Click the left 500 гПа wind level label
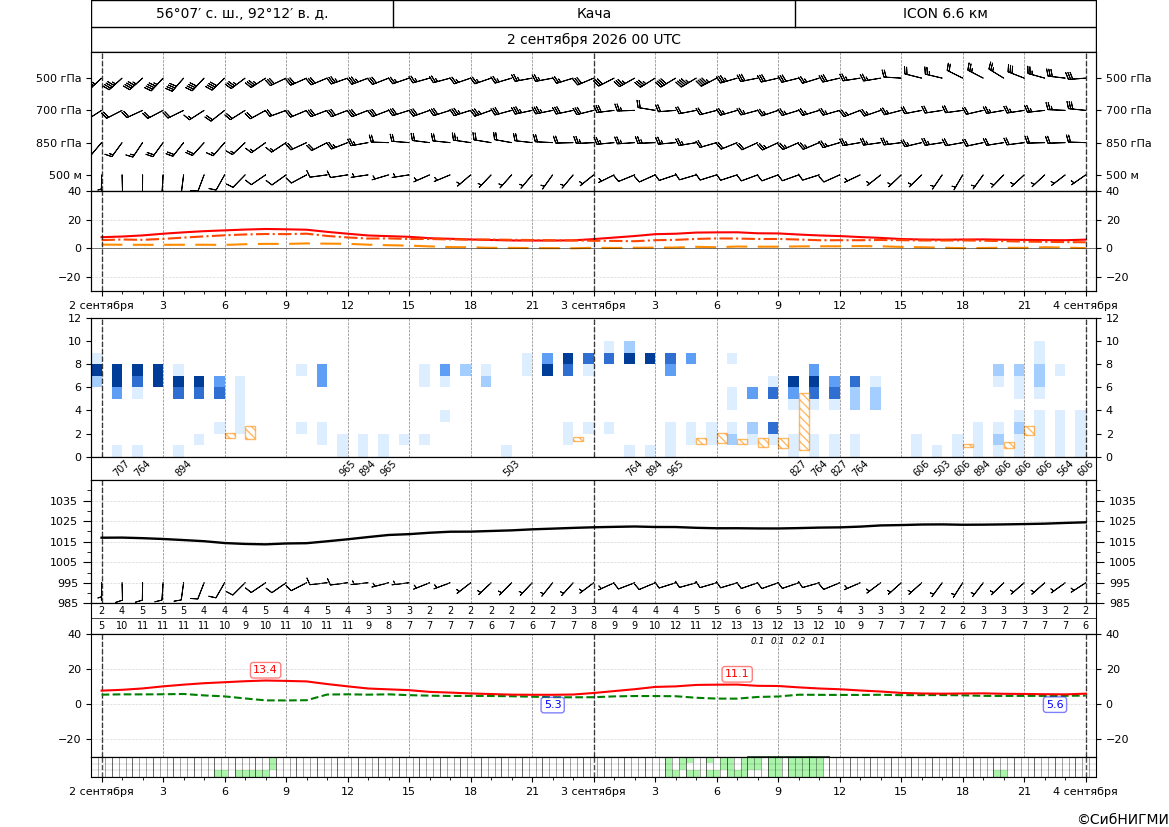This screenshot has height=827, width=1169. point(59,78)
